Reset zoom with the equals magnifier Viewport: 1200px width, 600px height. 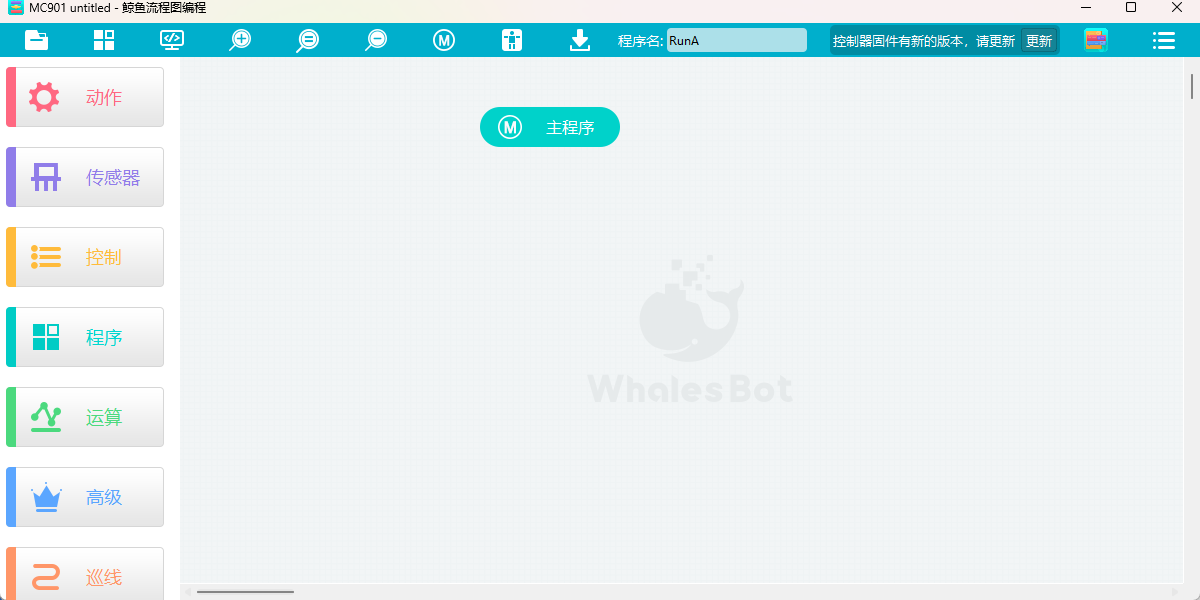[x=308, y=40]
